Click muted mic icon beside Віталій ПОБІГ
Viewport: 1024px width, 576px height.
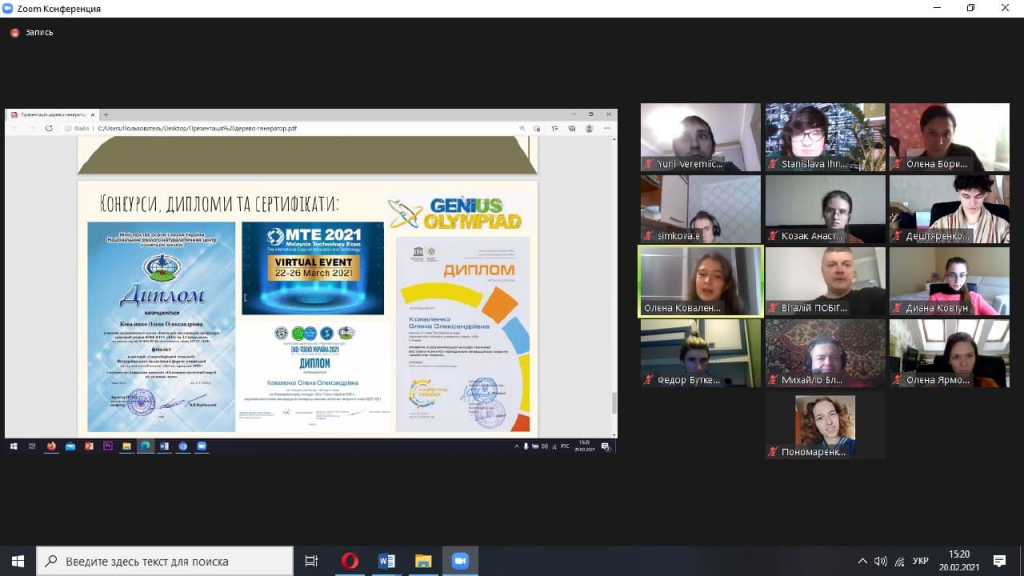pos(773,308)
